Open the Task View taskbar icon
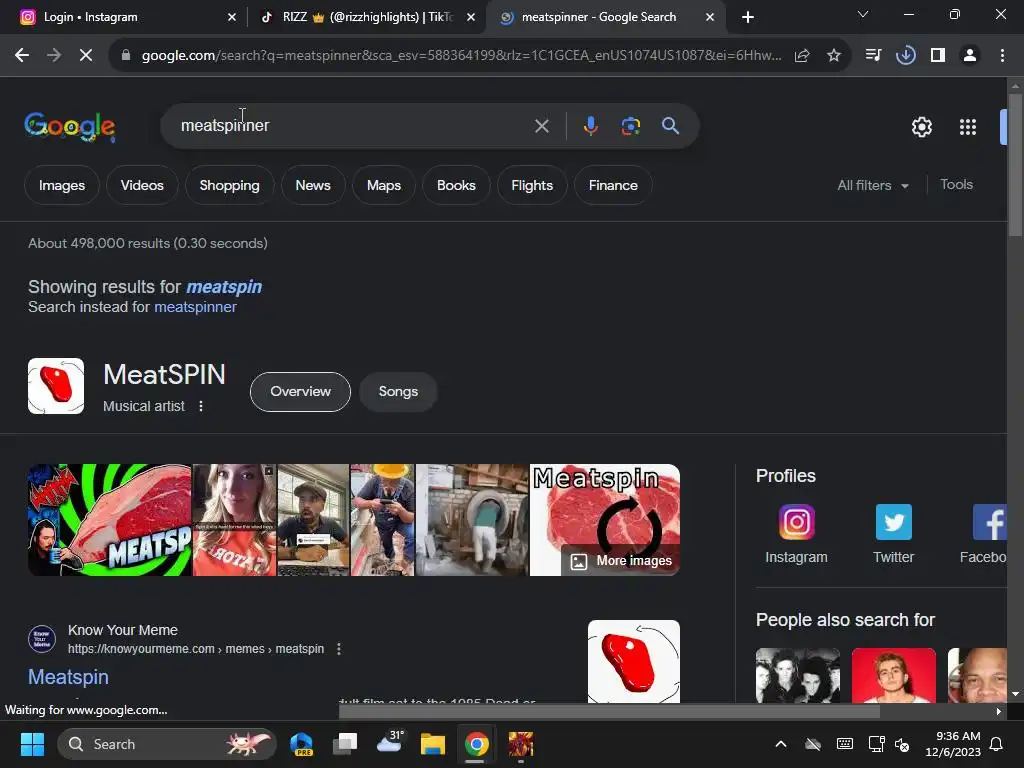 point(345,744)
